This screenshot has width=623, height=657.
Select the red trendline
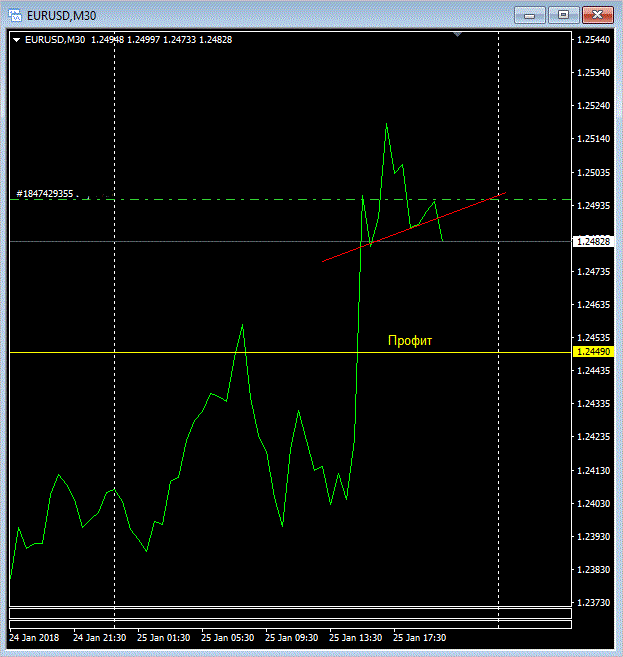point(414,227)
